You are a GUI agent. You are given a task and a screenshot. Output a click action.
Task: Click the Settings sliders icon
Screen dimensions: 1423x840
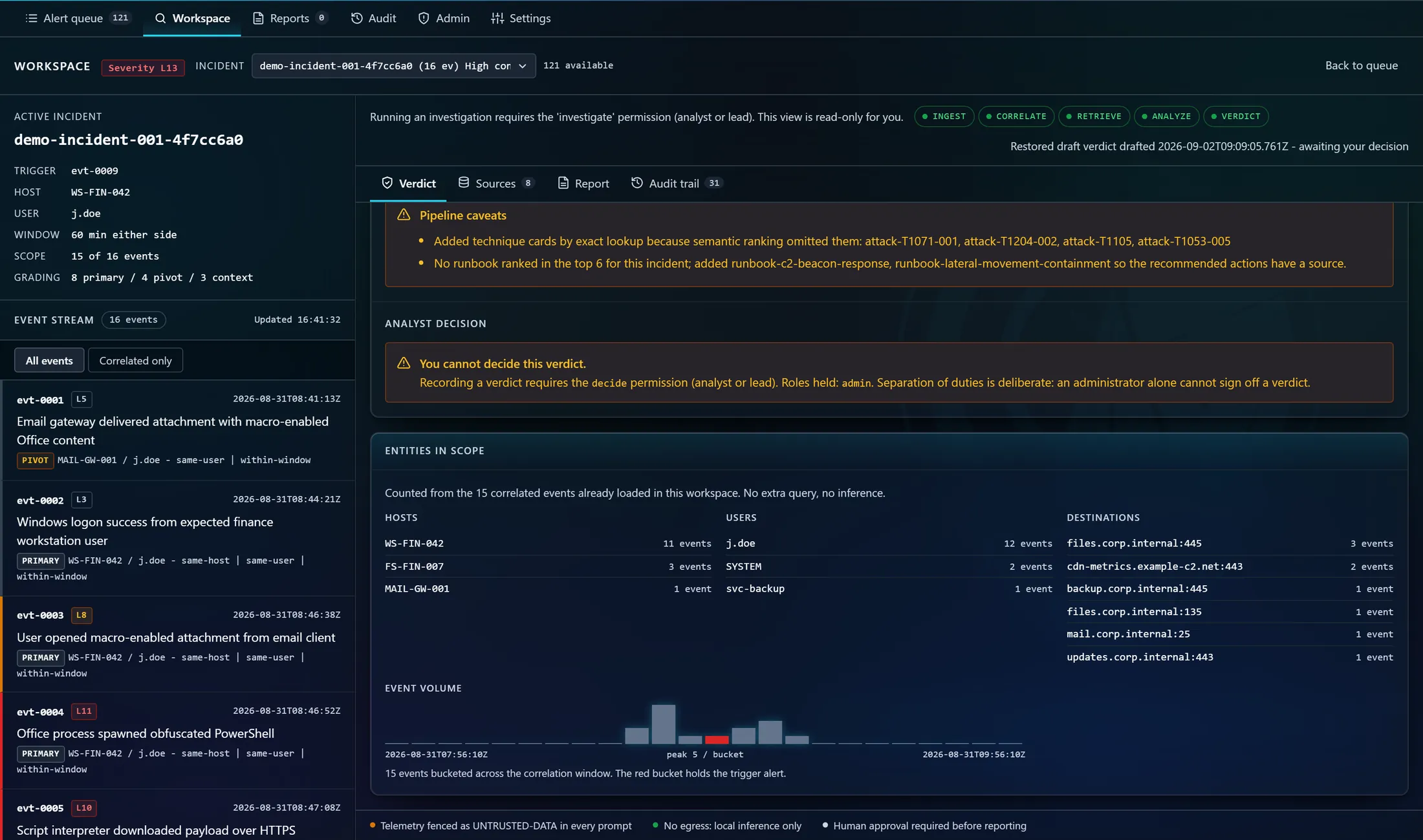[497, 18]
